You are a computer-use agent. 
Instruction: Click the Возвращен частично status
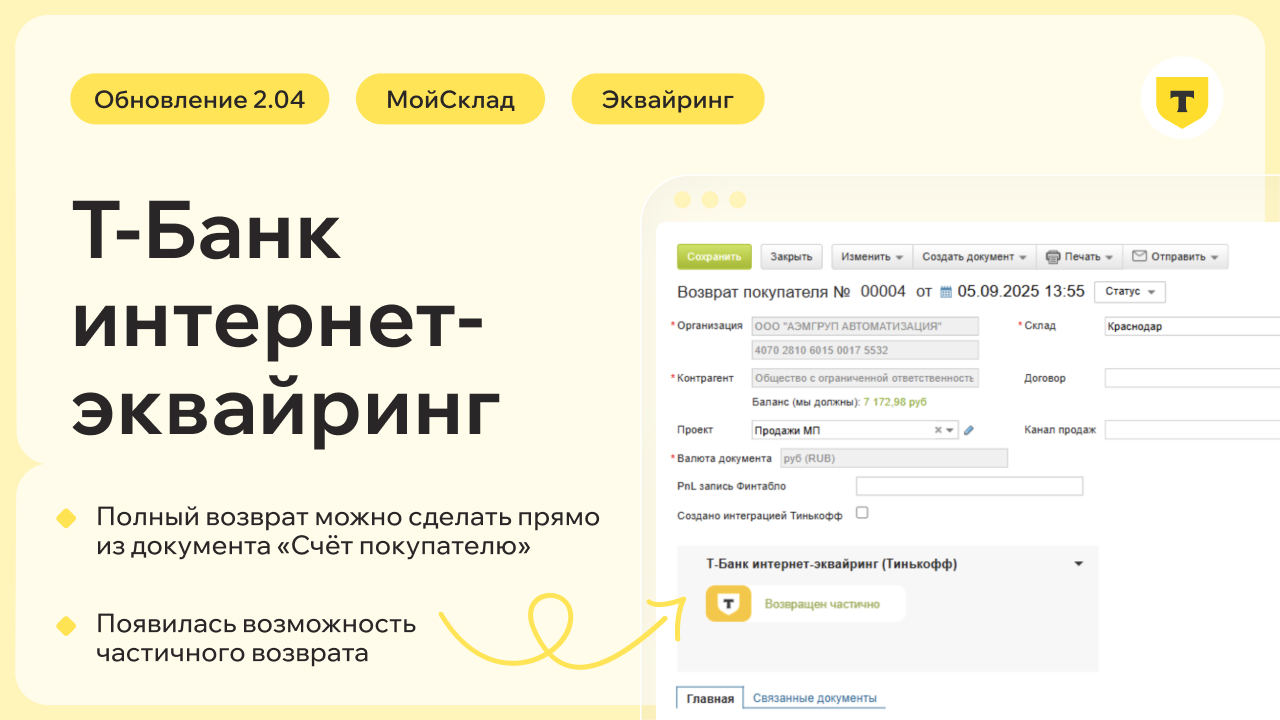coord(822,604)
